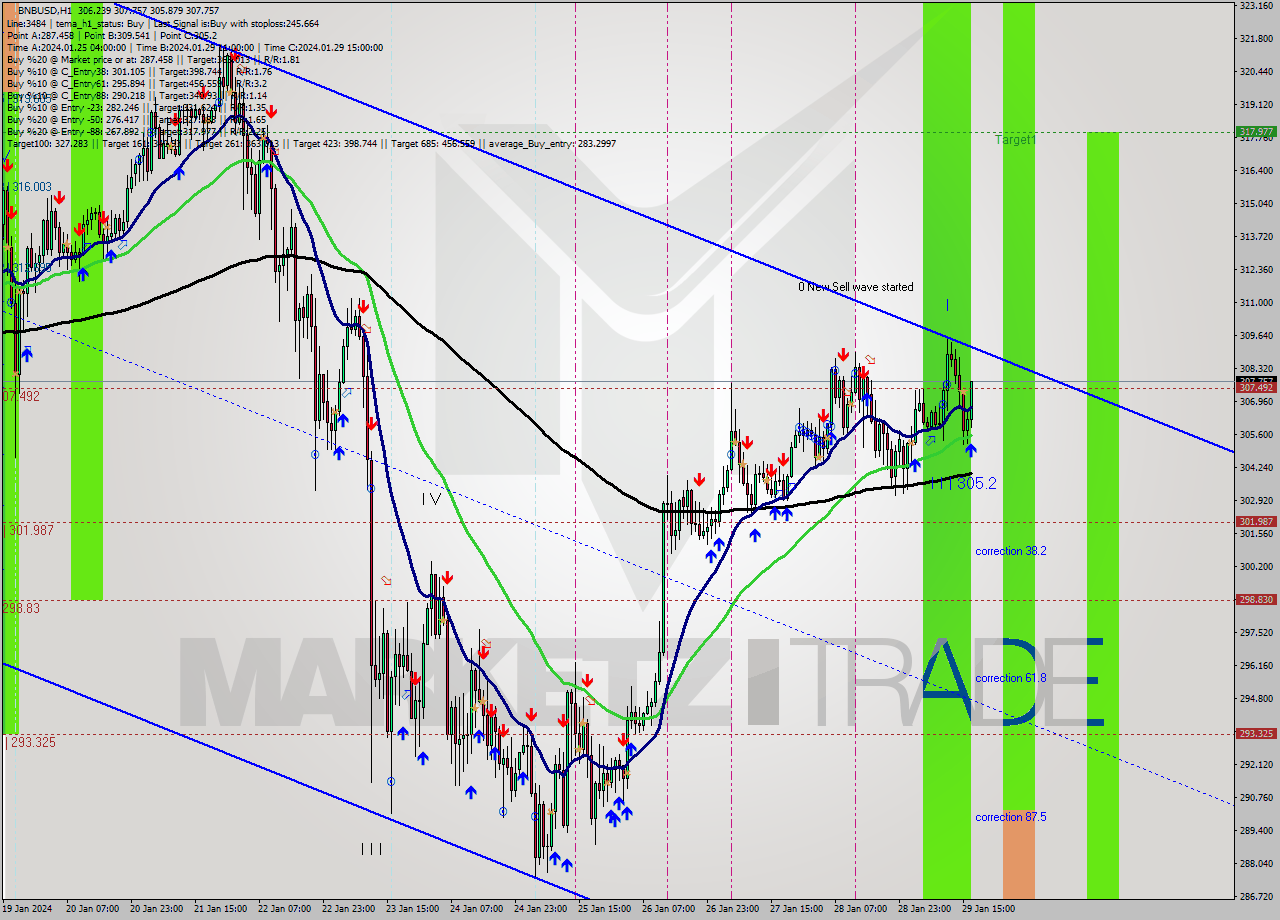The height and width of the screenshot is (920, 1280).
Task: Click the left-side 298.83 level label
Action: [21, 608]
